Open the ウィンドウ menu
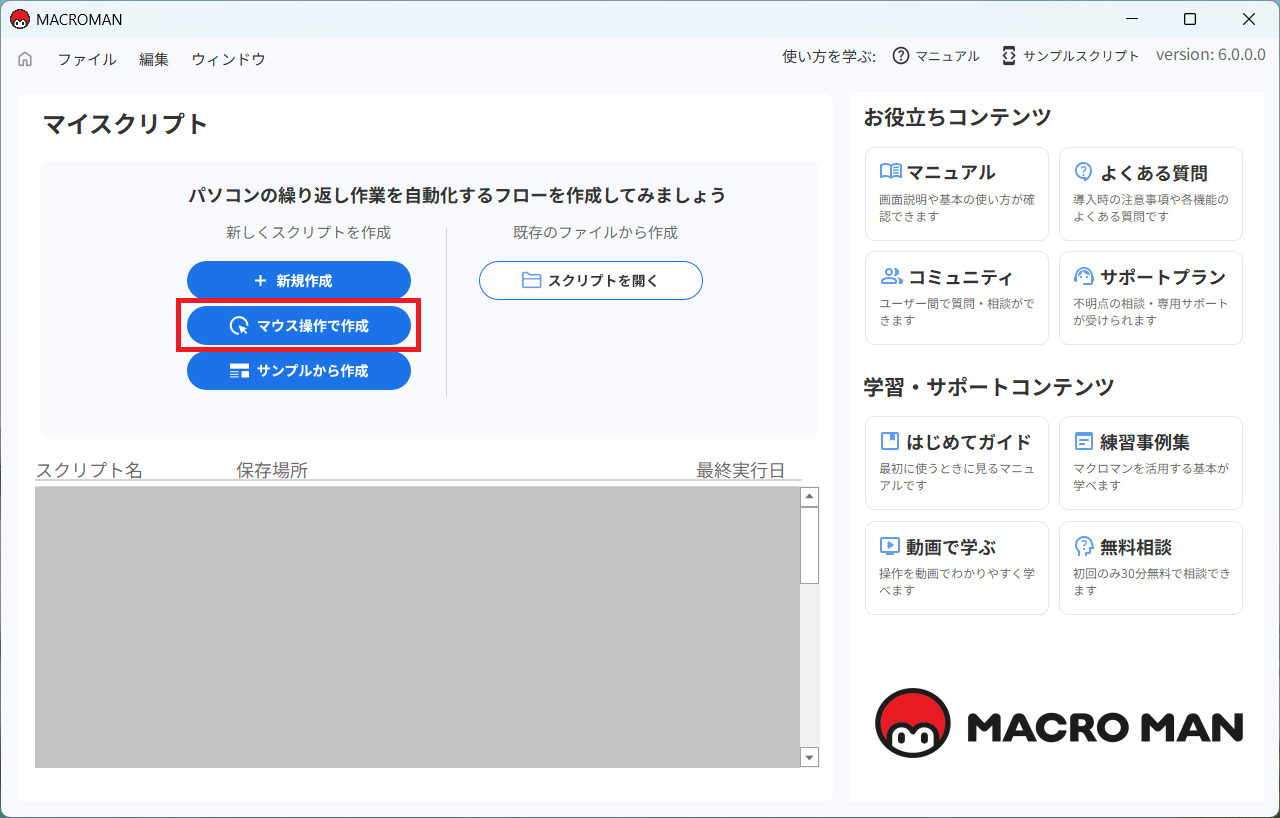Viewport: 1280px width, 818px height. click(229, 59)
